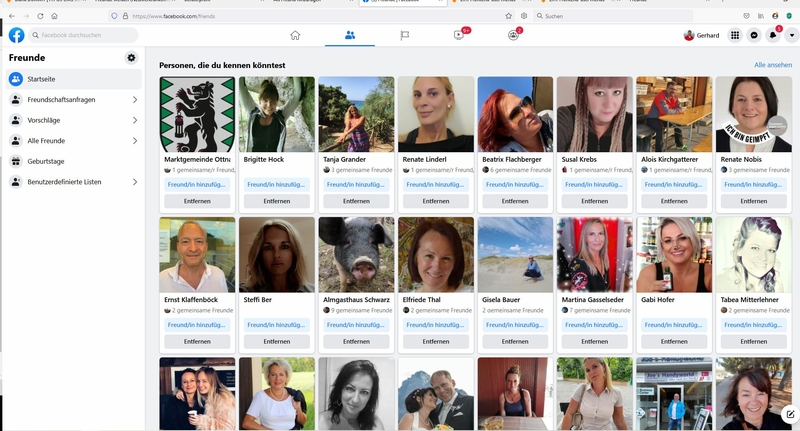
Task: Open Alle Freunde in sidebar
Action: [x=74, y=141]
